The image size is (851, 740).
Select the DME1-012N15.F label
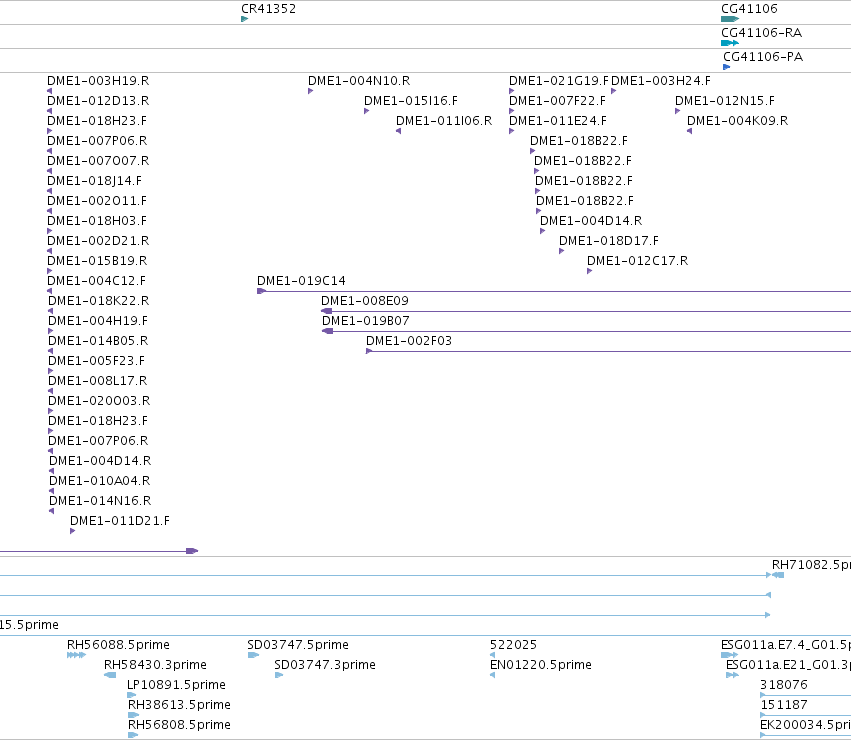pyautogui.click(x=725, y=101)
